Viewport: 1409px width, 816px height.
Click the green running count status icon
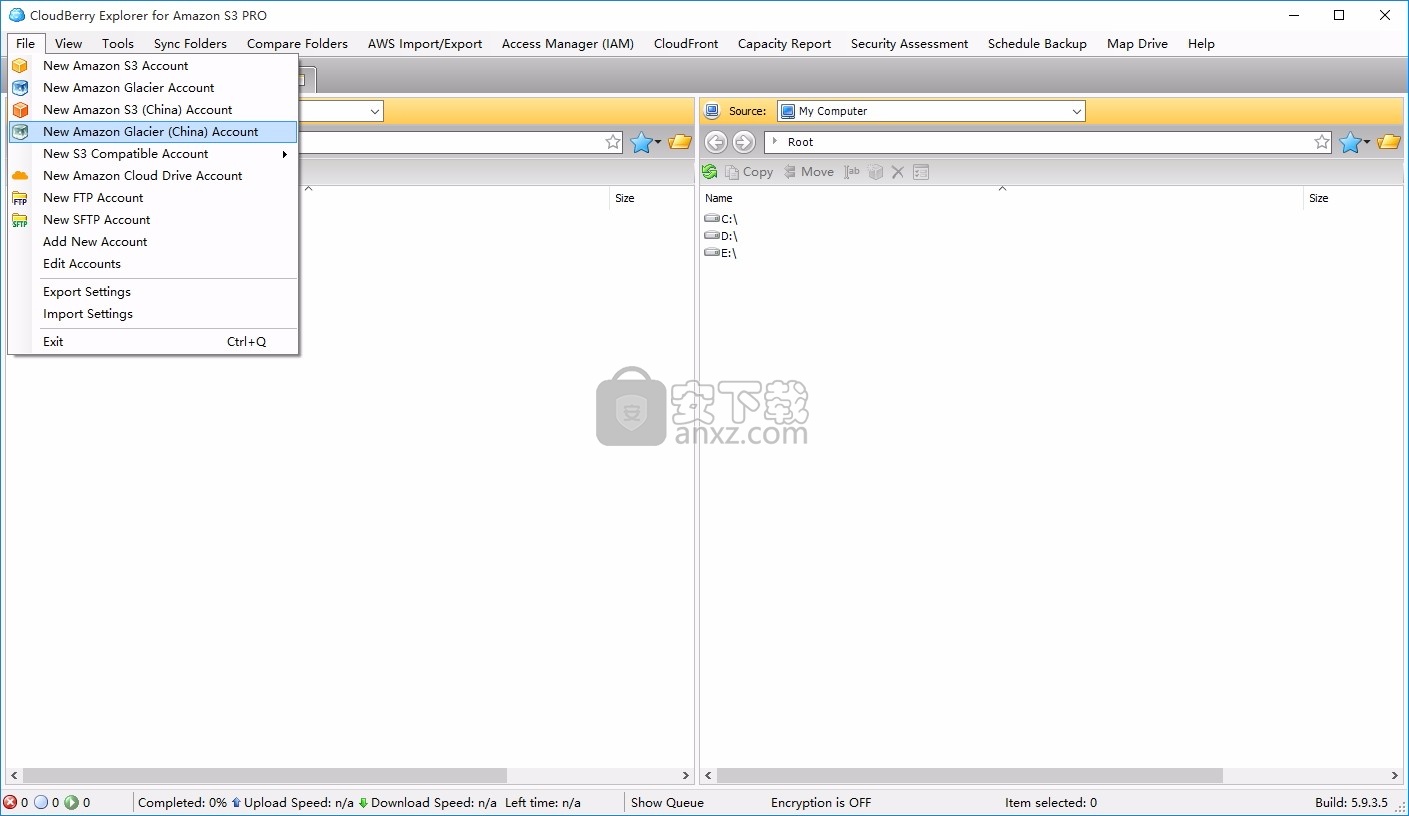(x=71, y=802)
